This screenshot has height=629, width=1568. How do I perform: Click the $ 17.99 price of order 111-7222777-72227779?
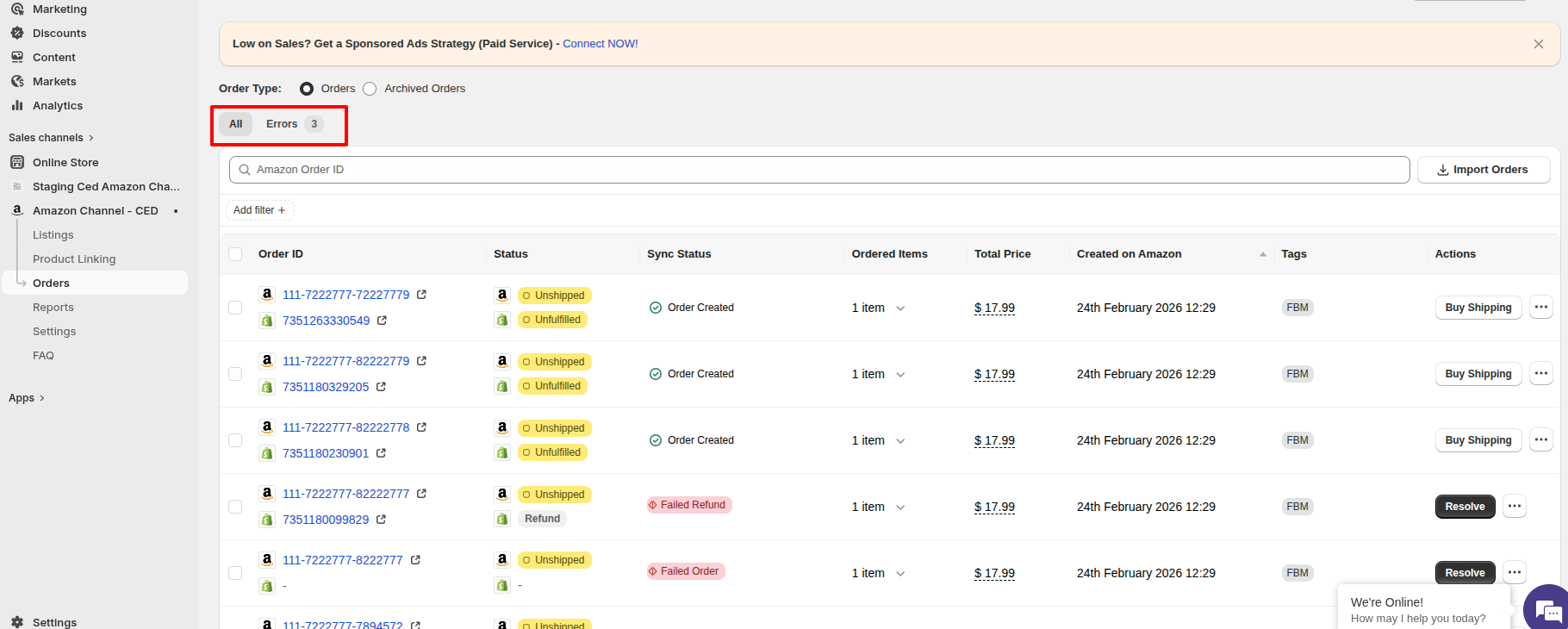(x=994, y=308)
